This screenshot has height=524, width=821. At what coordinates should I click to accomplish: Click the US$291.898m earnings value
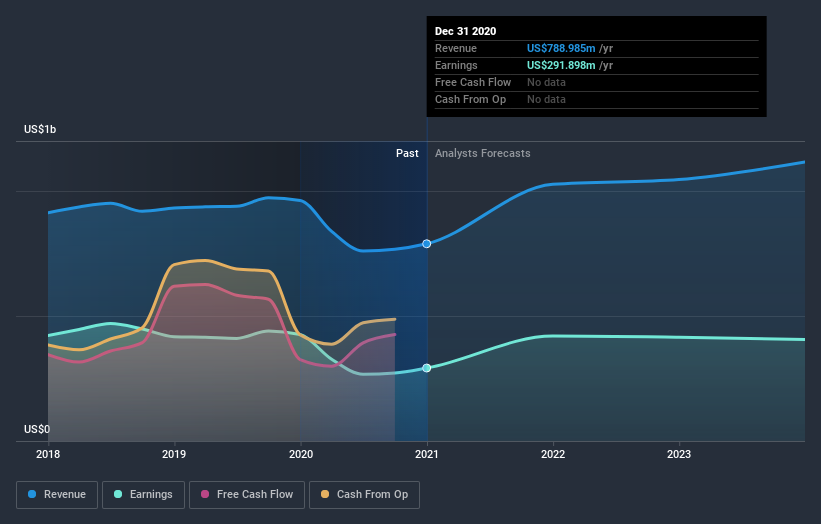[x=561, y=65]
